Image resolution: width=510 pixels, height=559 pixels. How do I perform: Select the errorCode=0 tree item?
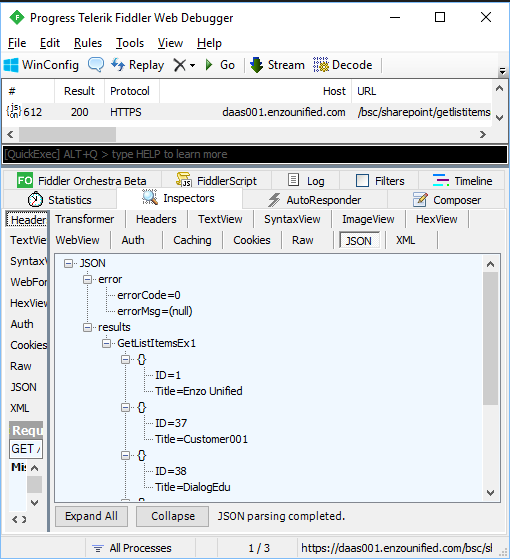[149, 295]
